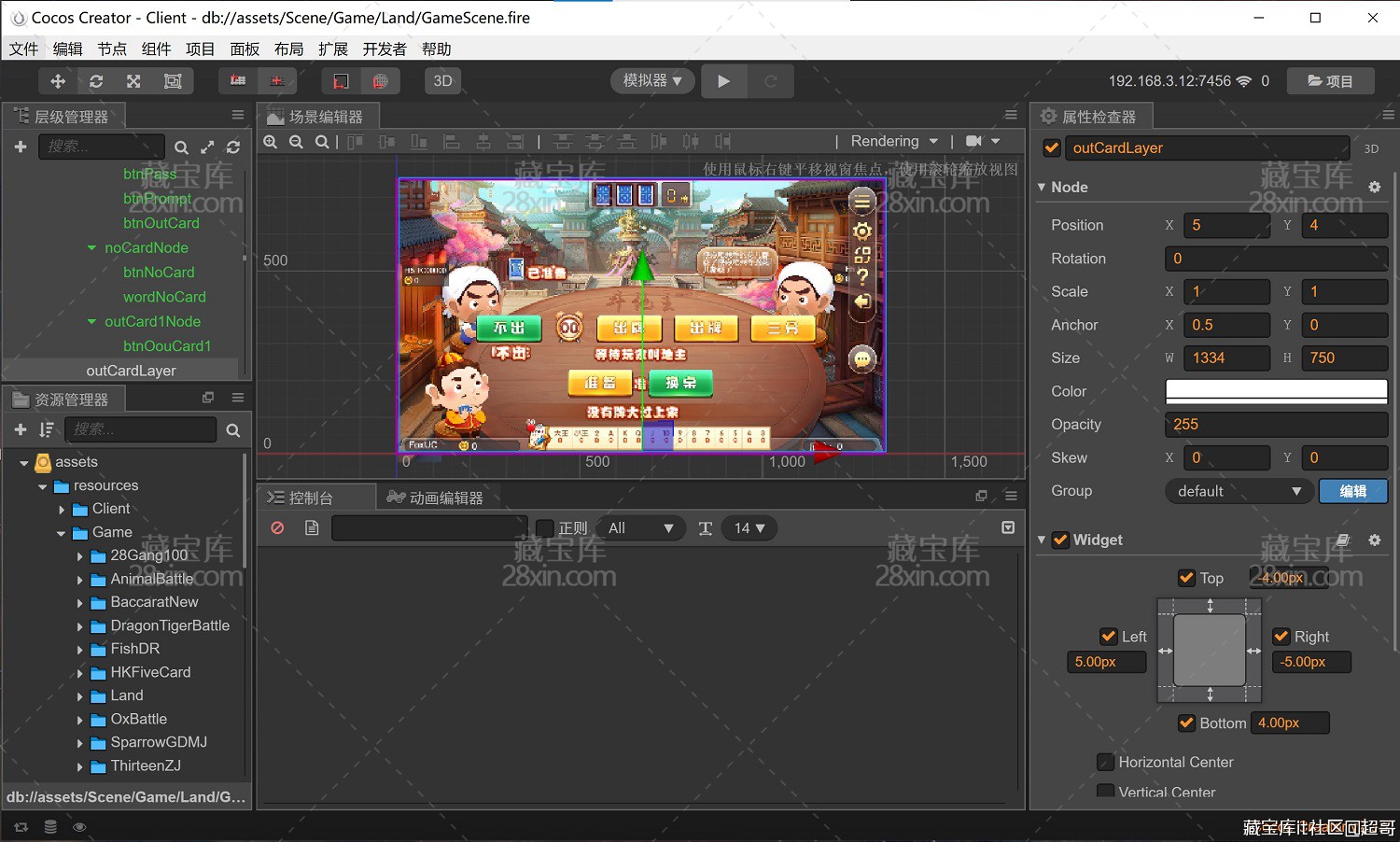
Task: Zoom out the scene editor
Action: [x=296, y=142]
